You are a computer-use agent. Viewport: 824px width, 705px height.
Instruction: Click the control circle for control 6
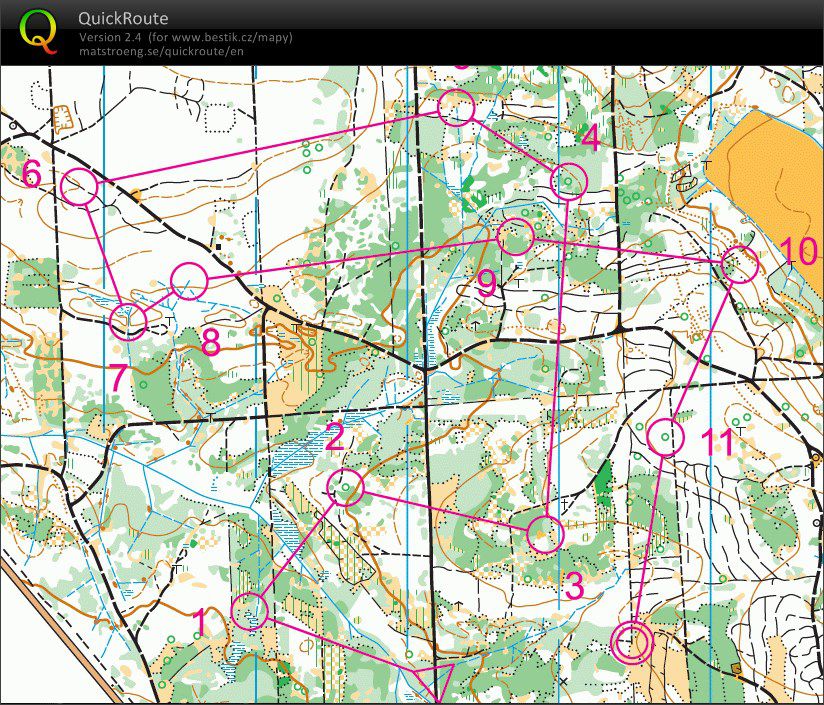[x=79, y=186]
